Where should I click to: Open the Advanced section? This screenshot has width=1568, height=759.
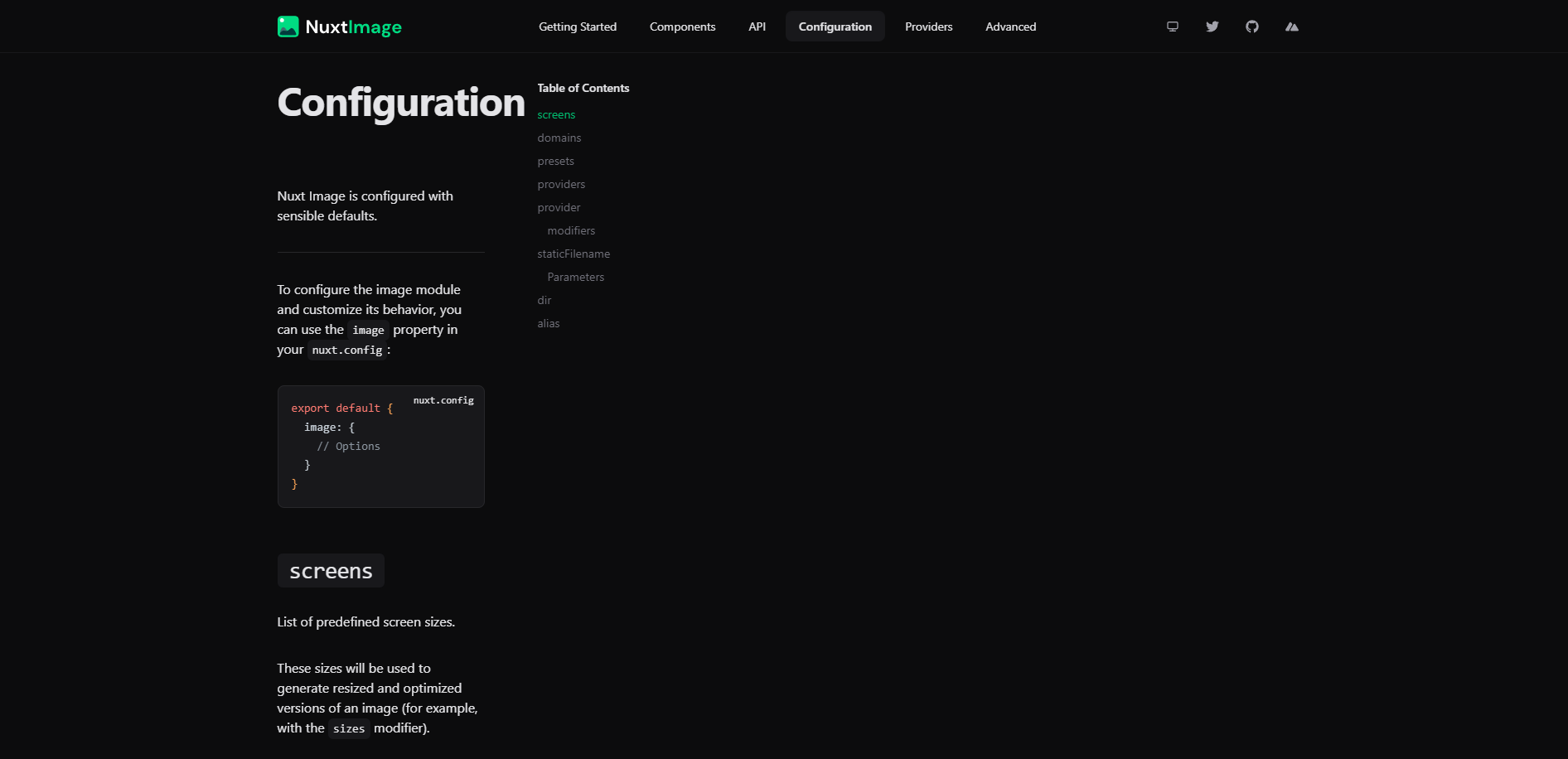(x=1010, y=26)
